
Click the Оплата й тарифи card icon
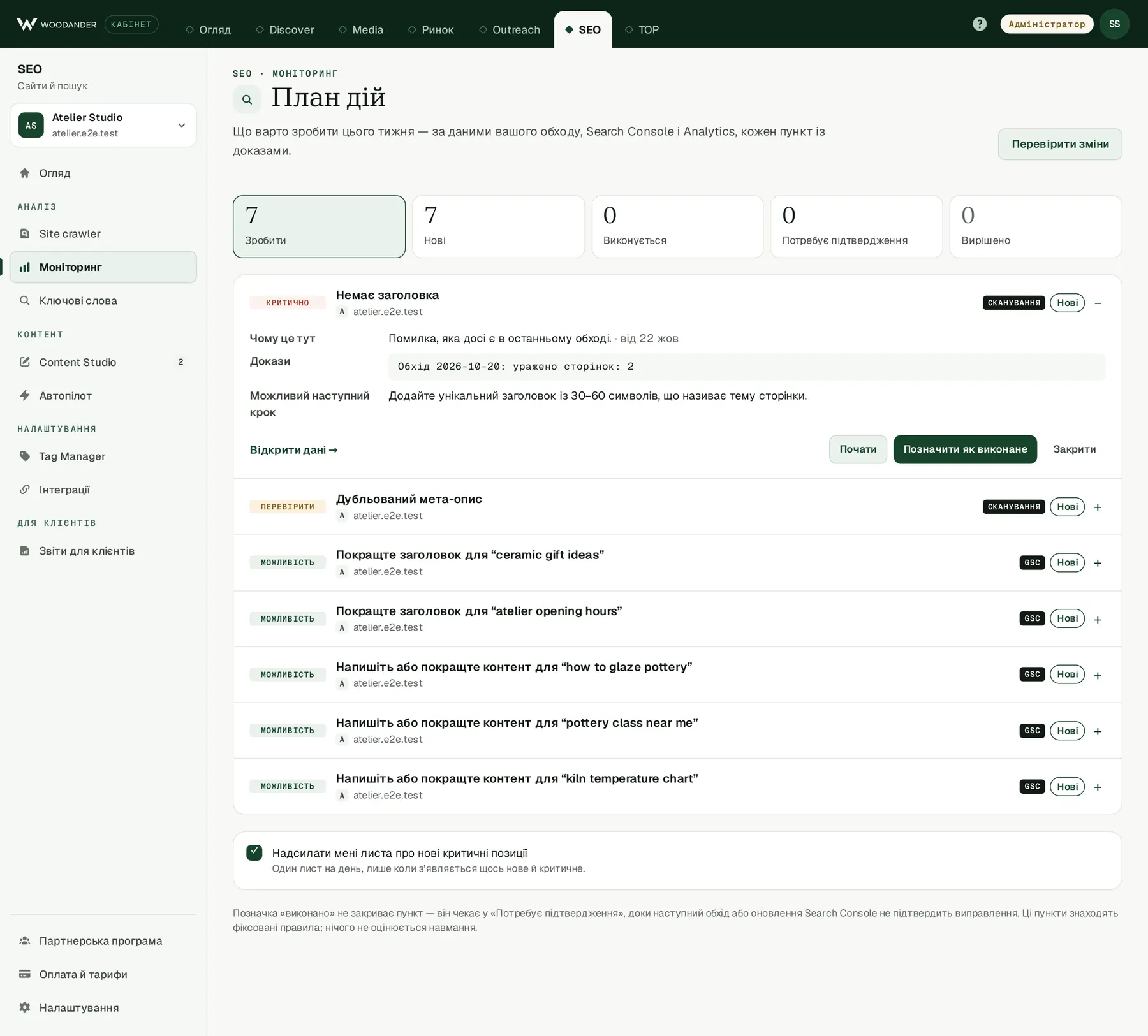tap(25, 974)
